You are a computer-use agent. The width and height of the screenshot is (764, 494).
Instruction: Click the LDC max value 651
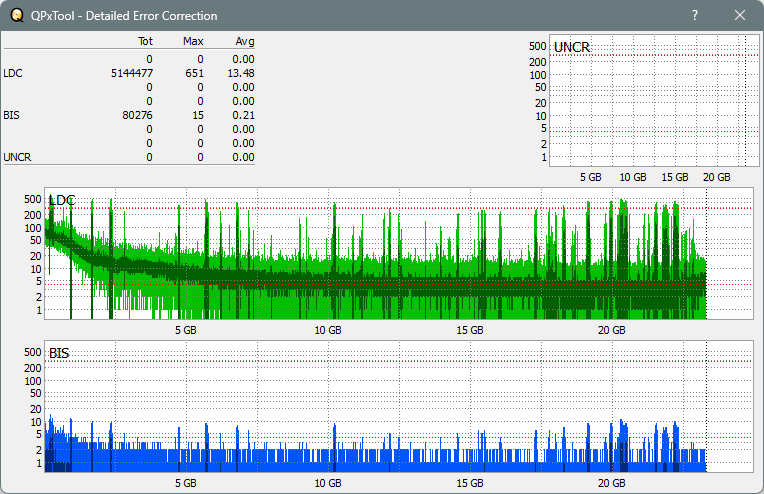click(194, 73)
